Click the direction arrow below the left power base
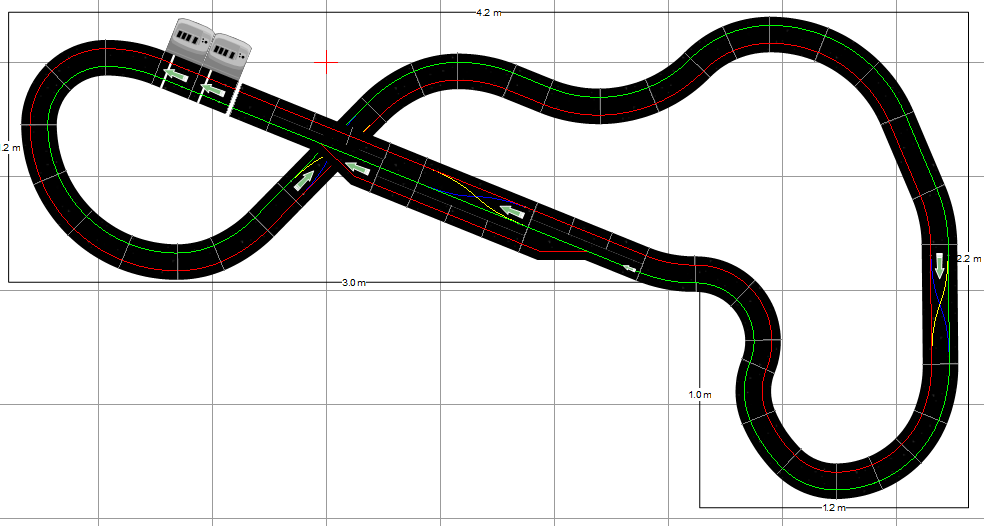The height and width of the screenshot is (526, 984). 176,76
